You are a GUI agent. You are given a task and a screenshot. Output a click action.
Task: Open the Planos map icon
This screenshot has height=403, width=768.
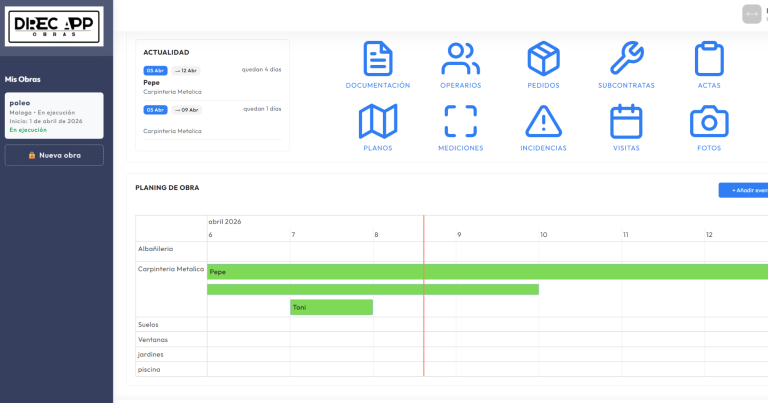tap(377, 121)
